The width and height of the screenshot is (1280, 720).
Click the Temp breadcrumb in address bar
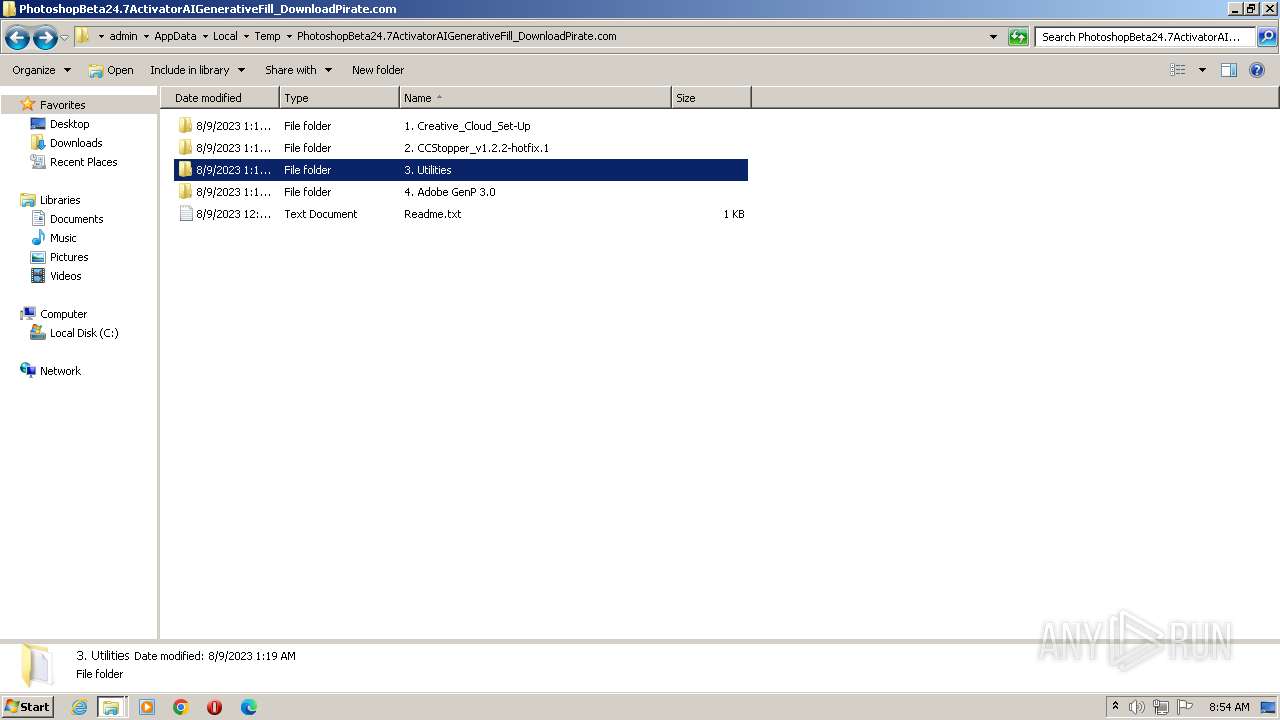(x=267, y=36)
